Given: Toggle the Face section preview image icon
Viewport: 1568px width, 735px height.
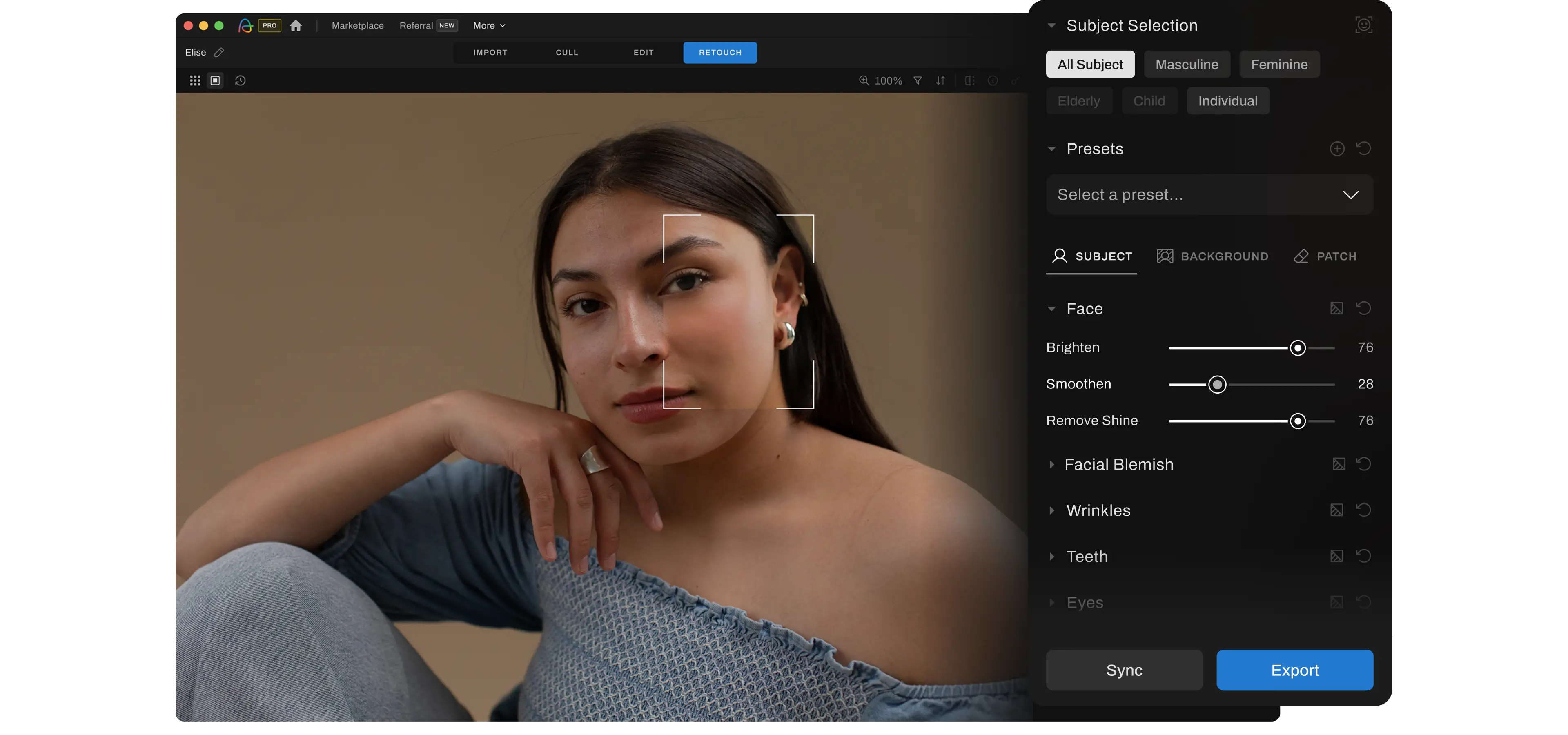Looking at the screenshot, I should click(x=1337, y=308).
